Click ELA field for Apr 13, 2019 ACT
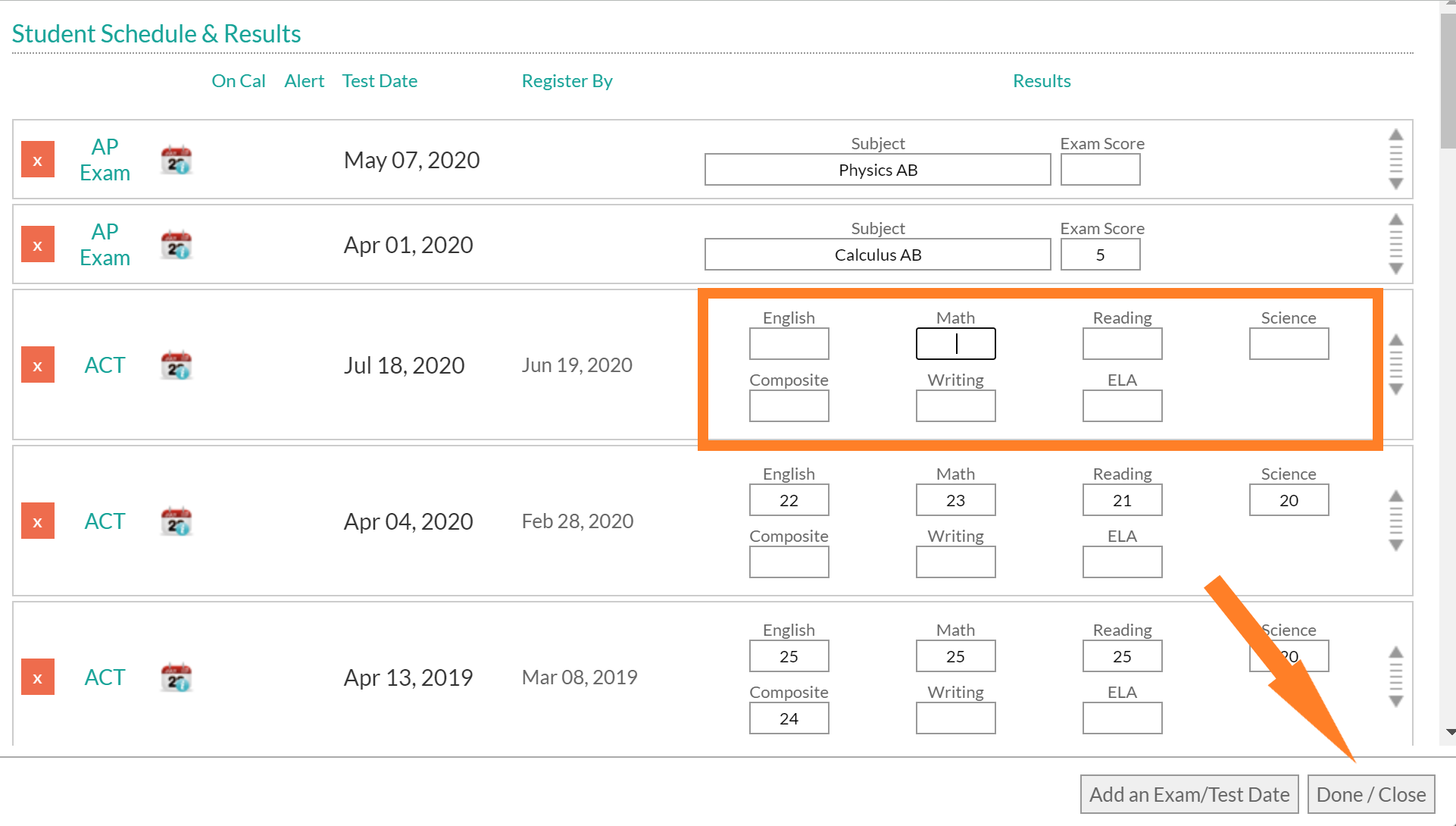 point(1122,718)
